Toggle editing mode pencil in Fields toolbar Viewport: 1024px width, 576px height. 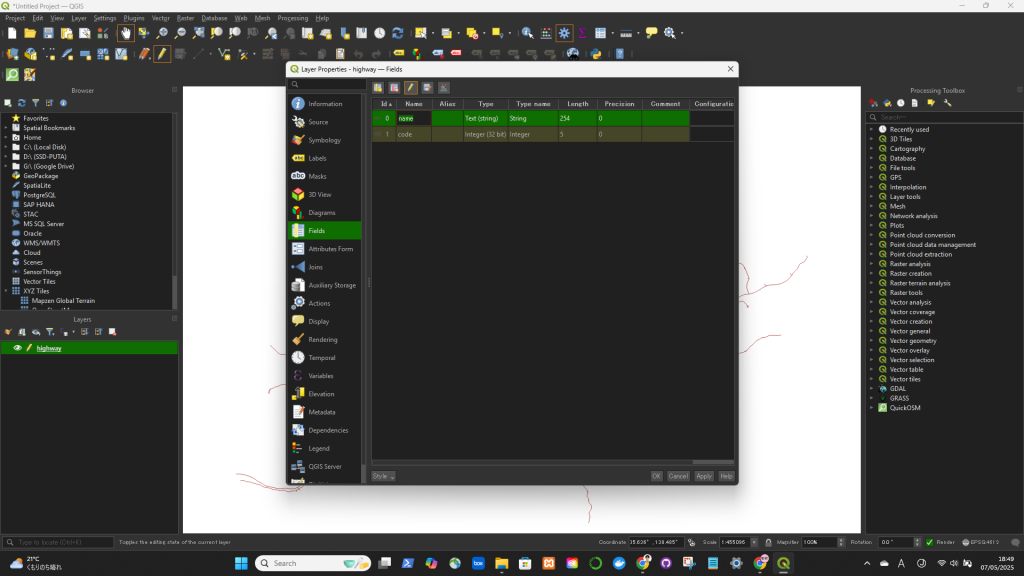[x=411, y=88]
